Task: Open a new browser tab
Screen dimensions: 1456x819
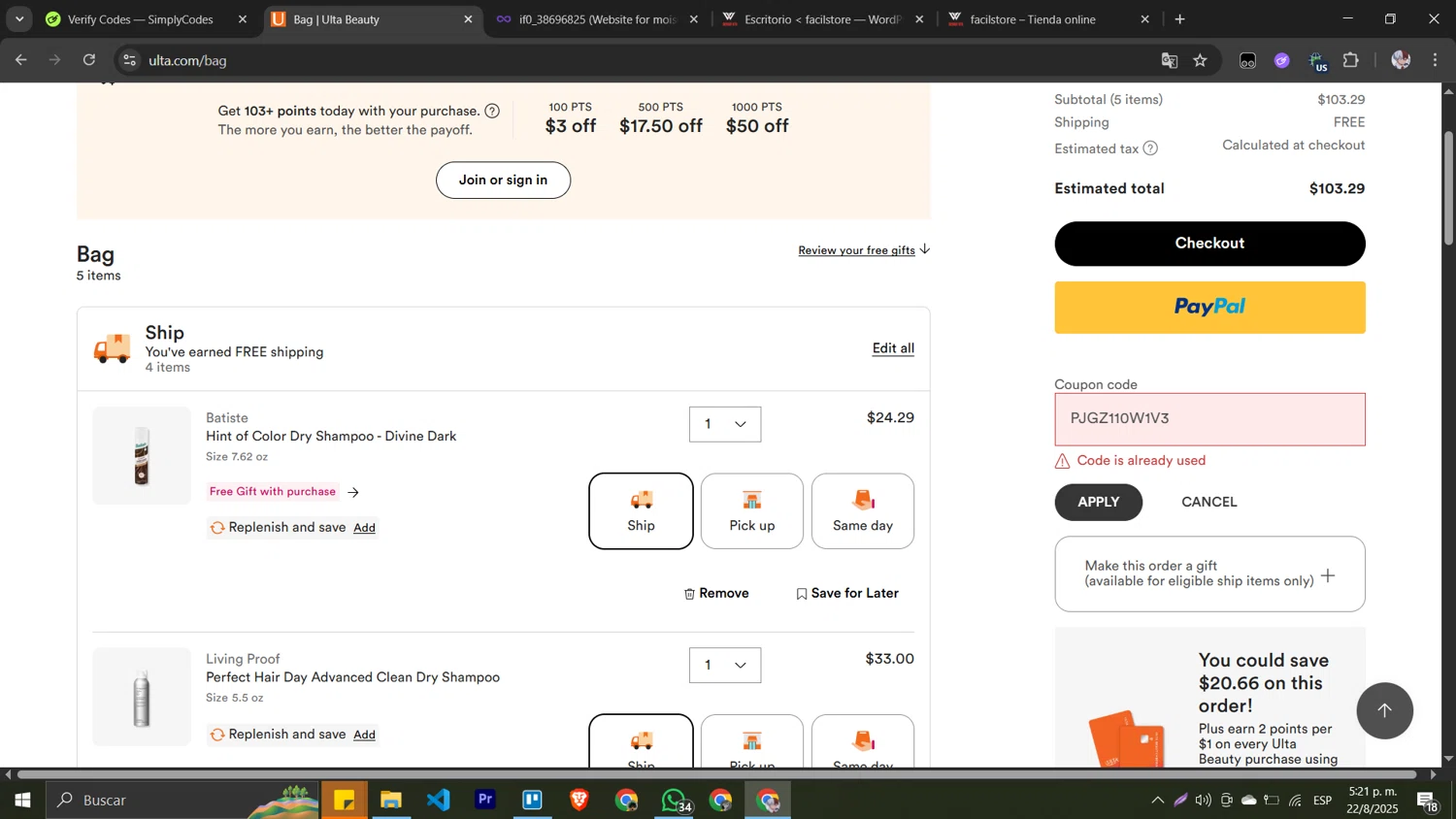Action: (x=1180, y=19)
